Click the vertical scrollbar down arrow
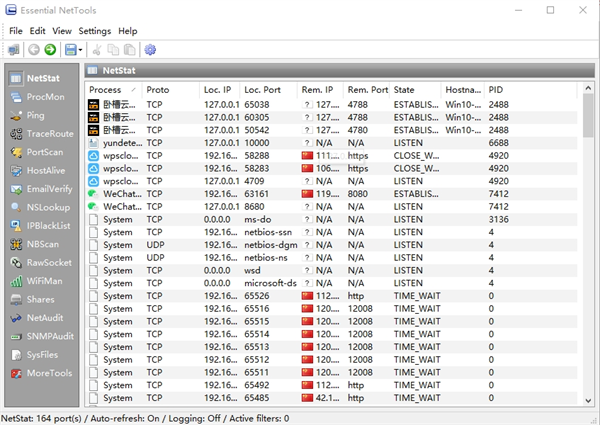Image resolution: width=600 pixels, height=425 pixels. coord(588,401)
